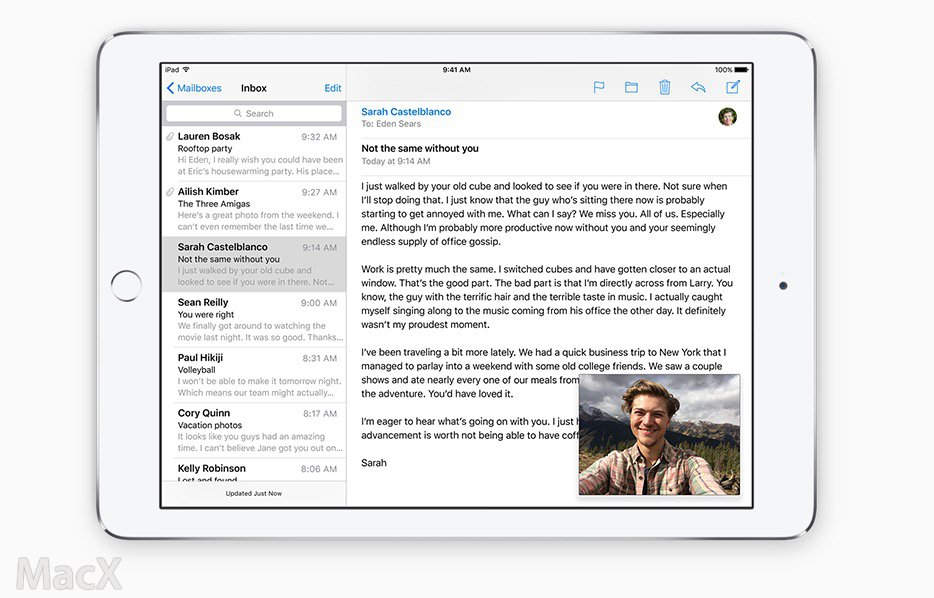The image size is (934, 598).
Task: Tap sender name Sarah Castelblanco in header
Action: point(406,111)
